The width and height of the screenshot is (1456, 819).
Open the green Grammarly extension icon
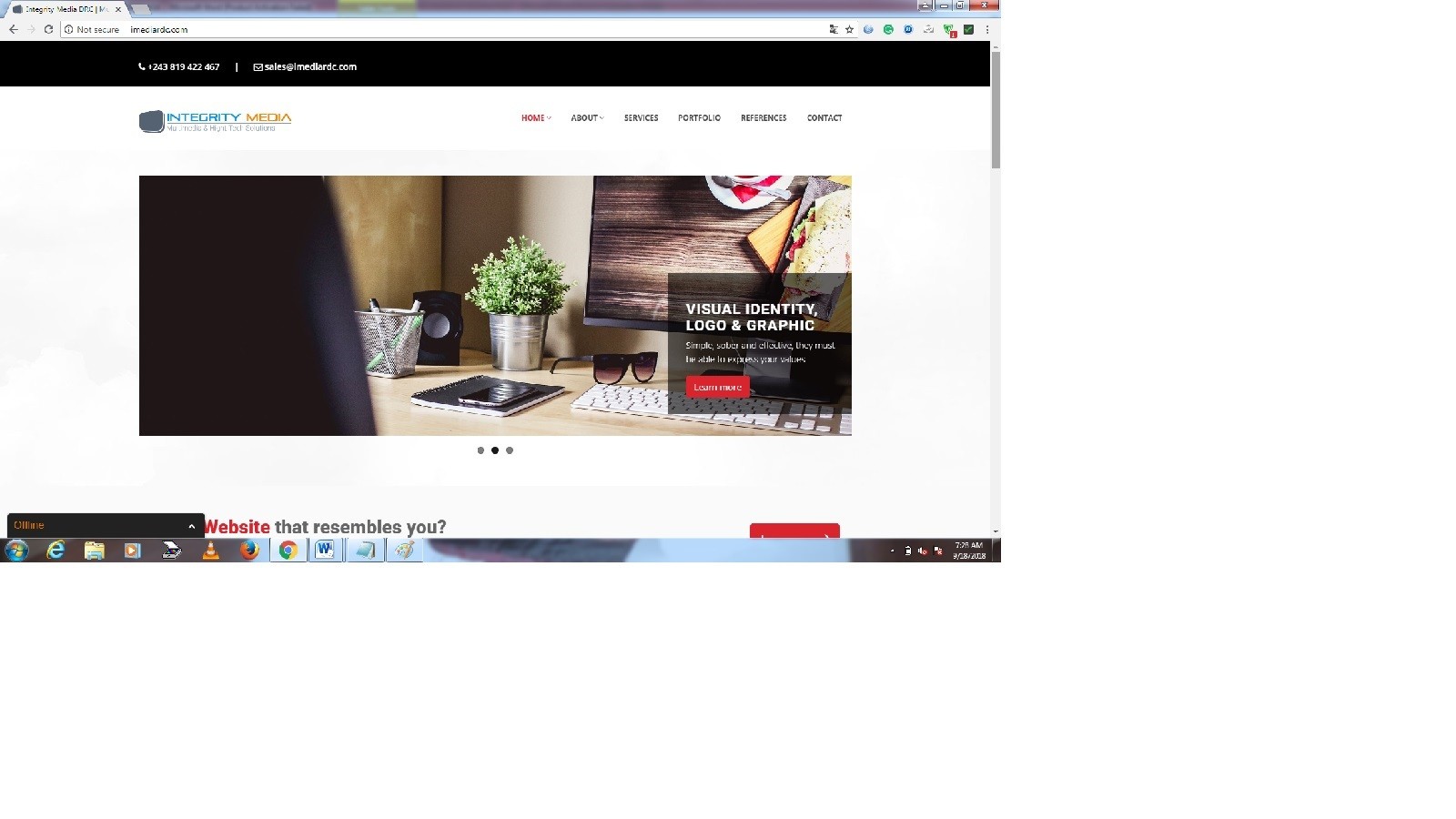[x=888, y=29]
